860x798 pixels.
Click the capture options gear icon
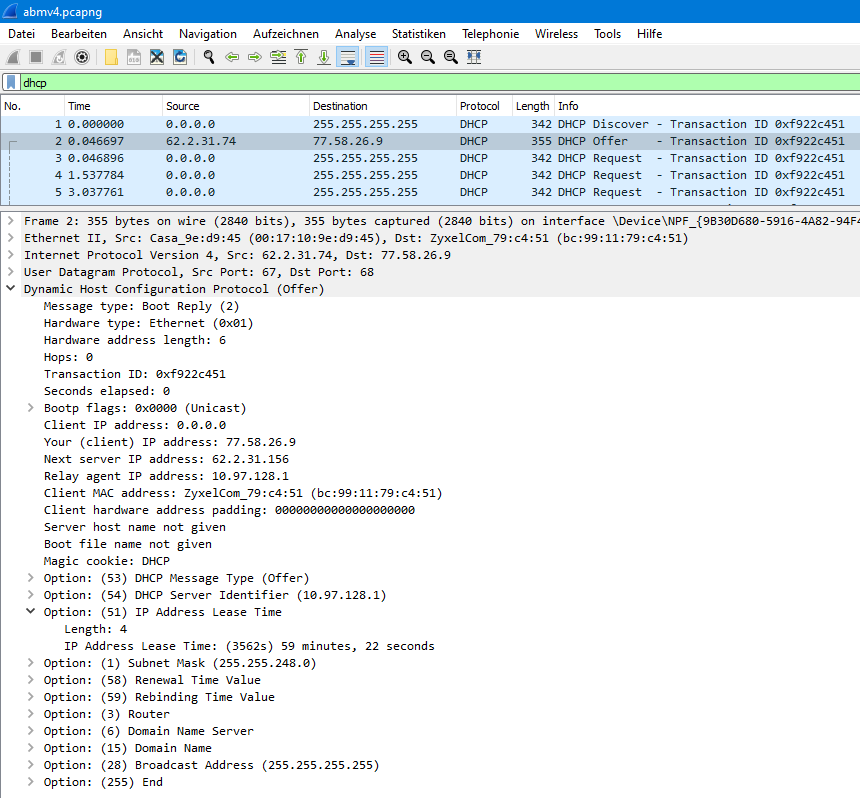tap(82, 57)
